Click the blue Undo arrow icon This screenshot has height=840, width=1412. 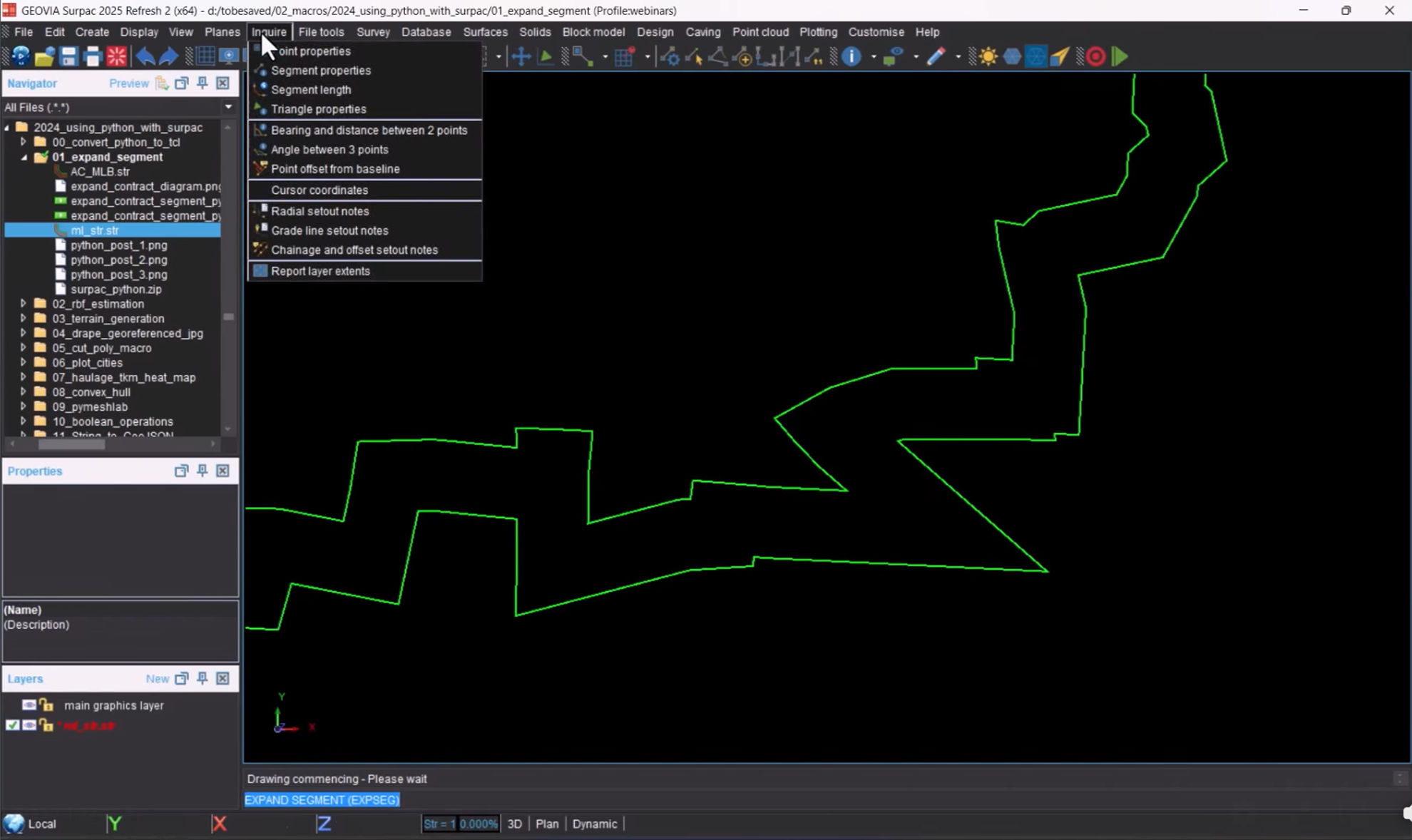click(x=145, y=56)
